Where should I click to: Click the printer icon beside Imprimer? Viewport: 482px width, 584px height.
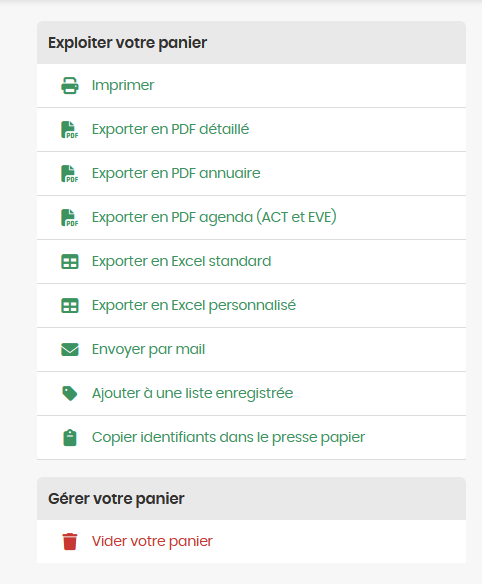click(70, 85)
